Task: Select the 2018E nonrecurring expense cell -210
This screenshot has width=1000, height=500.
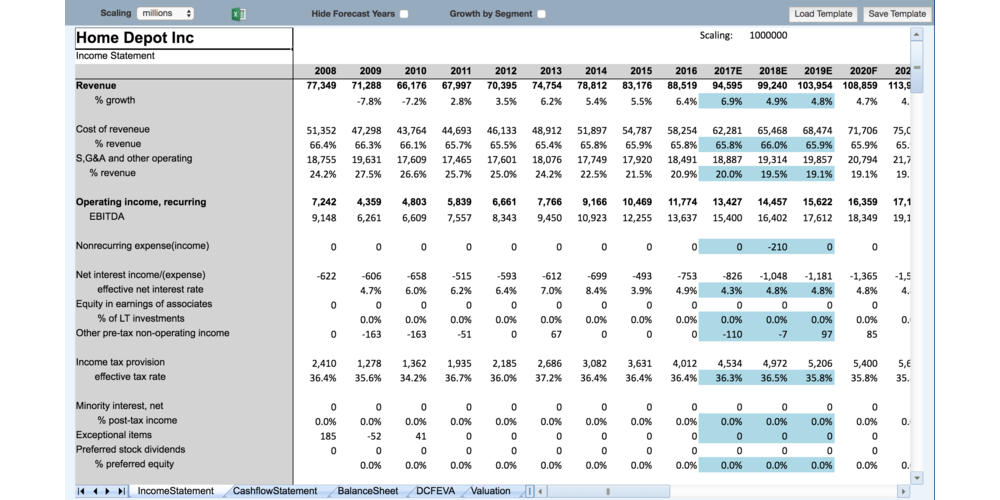Action: tap(766, 247)
